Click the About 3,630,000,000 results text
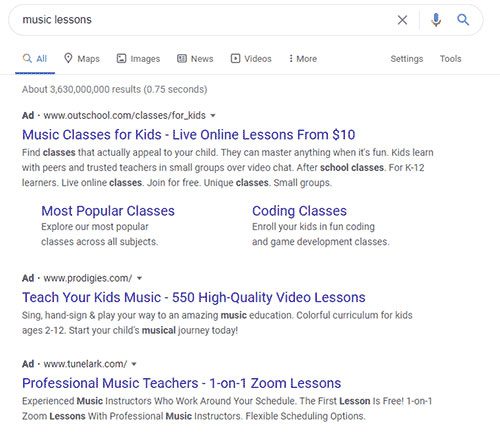This screenshot has height=438, width=500. tap(115, 89)
